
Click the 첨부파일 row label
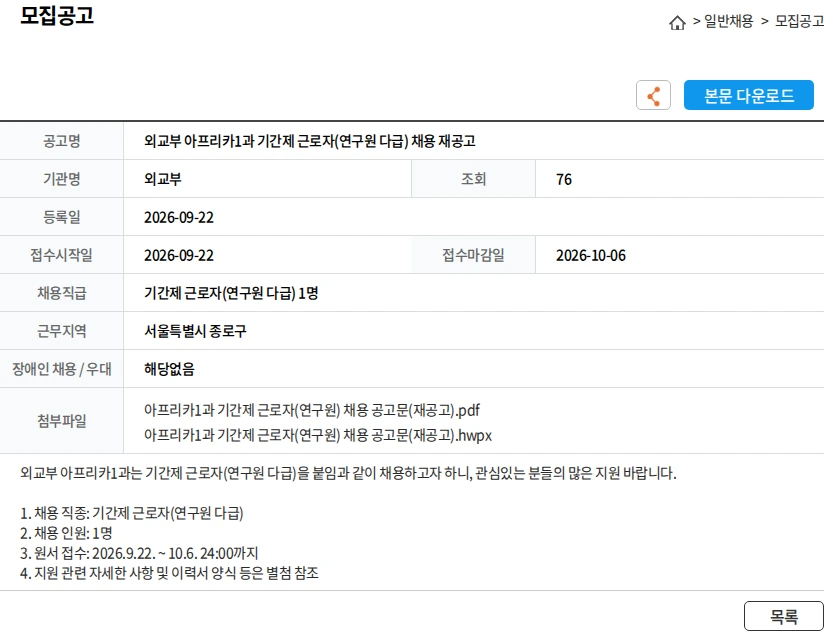click(61, 421)
